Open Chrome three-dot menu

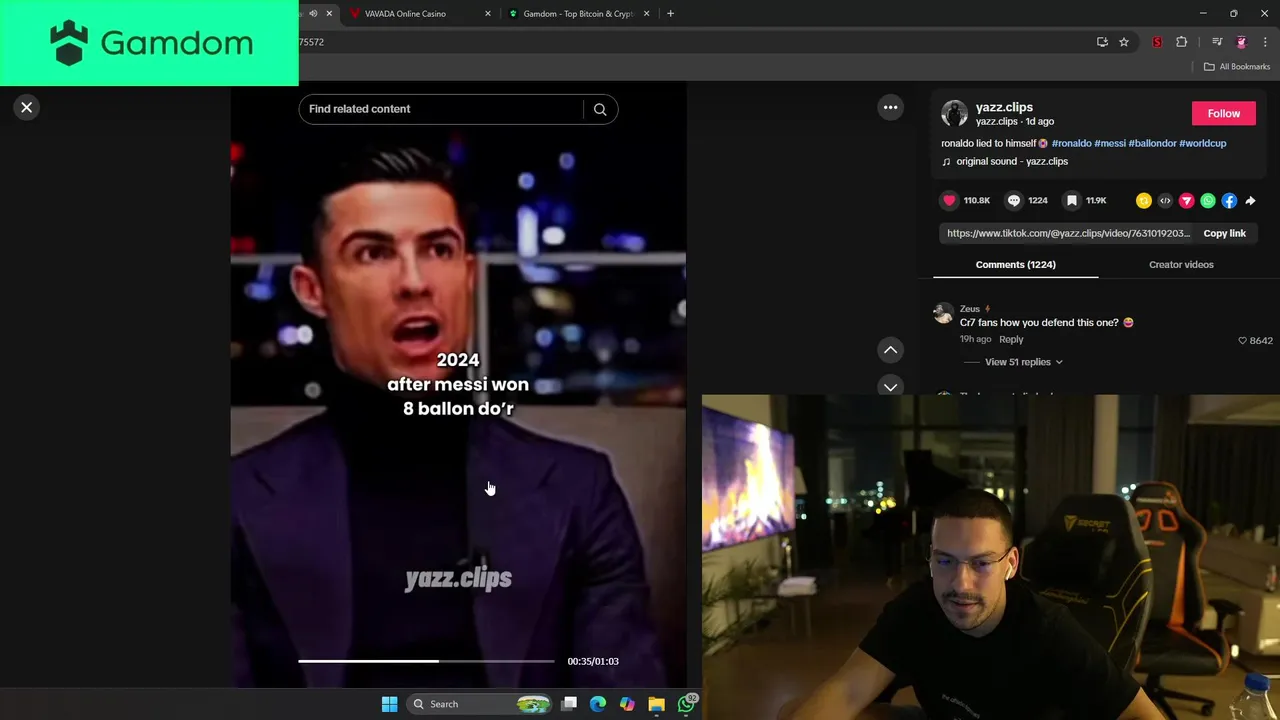tap(1265, 42)
